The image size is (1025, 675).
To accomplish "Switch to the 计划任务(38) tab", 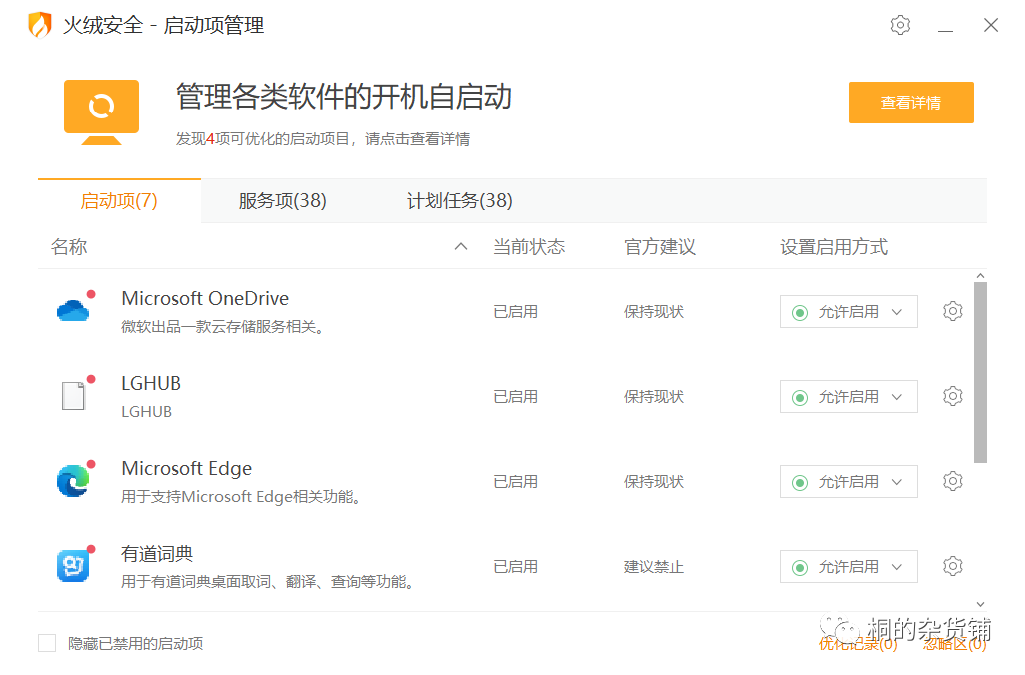I will [x=459, y=201].
